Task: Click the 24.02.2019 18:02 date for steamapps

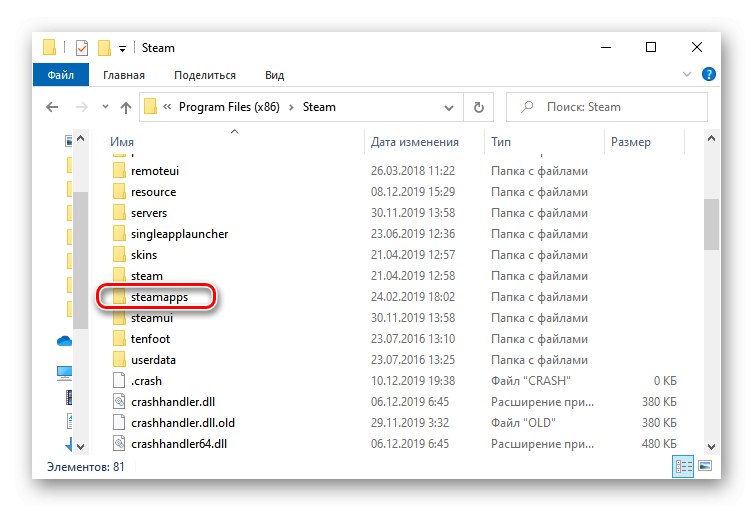Action: pos(413,297)
